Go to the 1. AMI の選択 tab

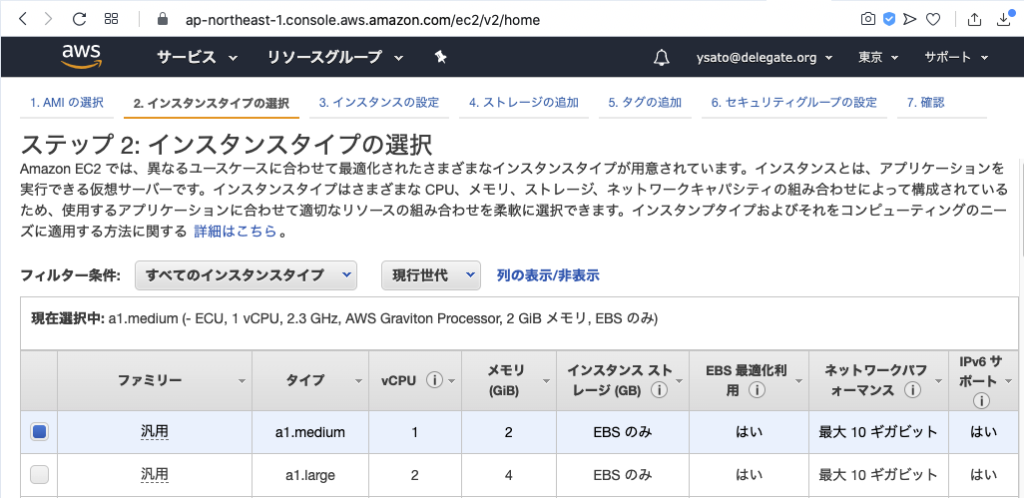tap(66, 103)
